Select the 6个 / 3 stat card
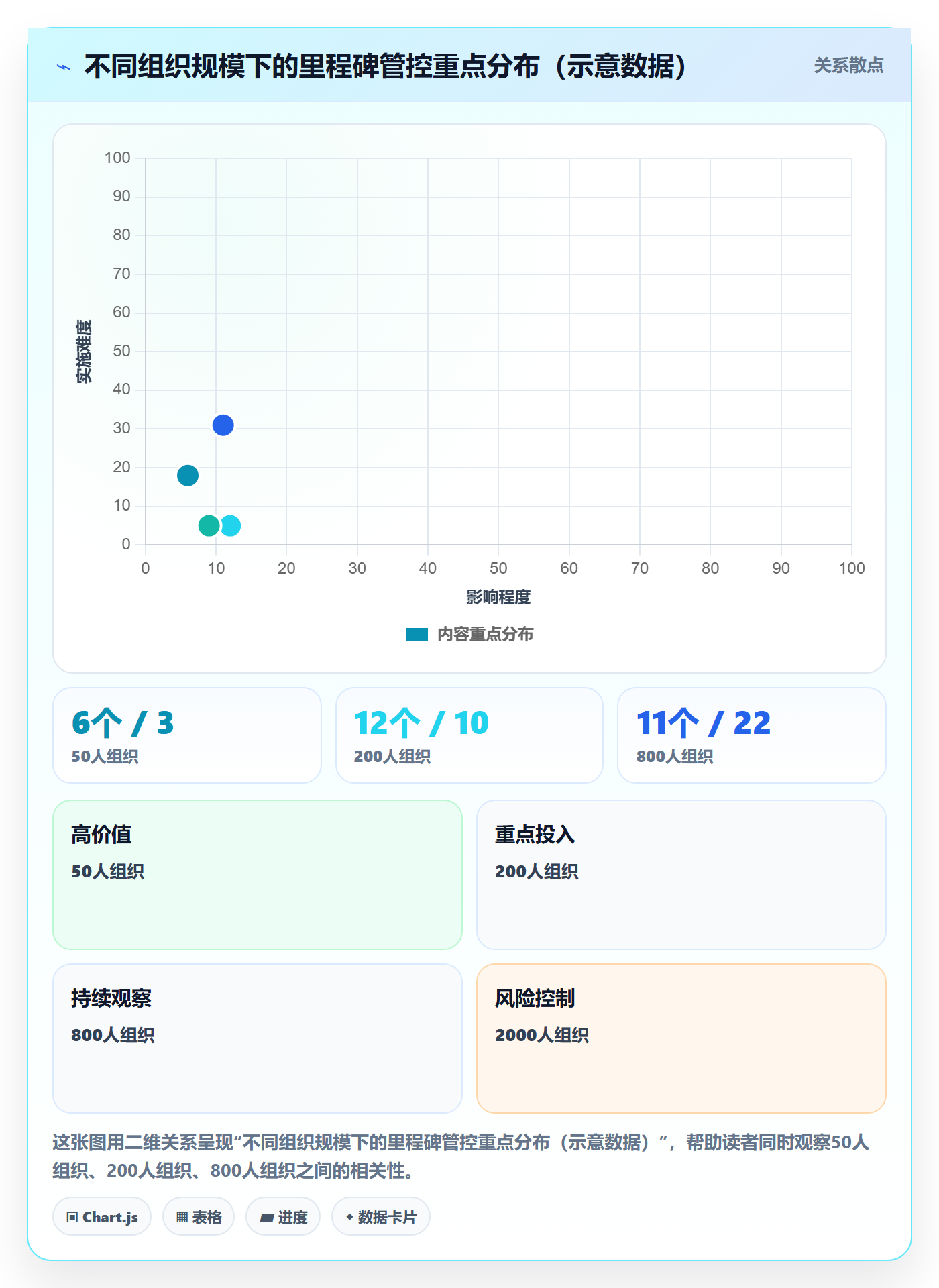 pyautogui.click(x=187, y=735)
